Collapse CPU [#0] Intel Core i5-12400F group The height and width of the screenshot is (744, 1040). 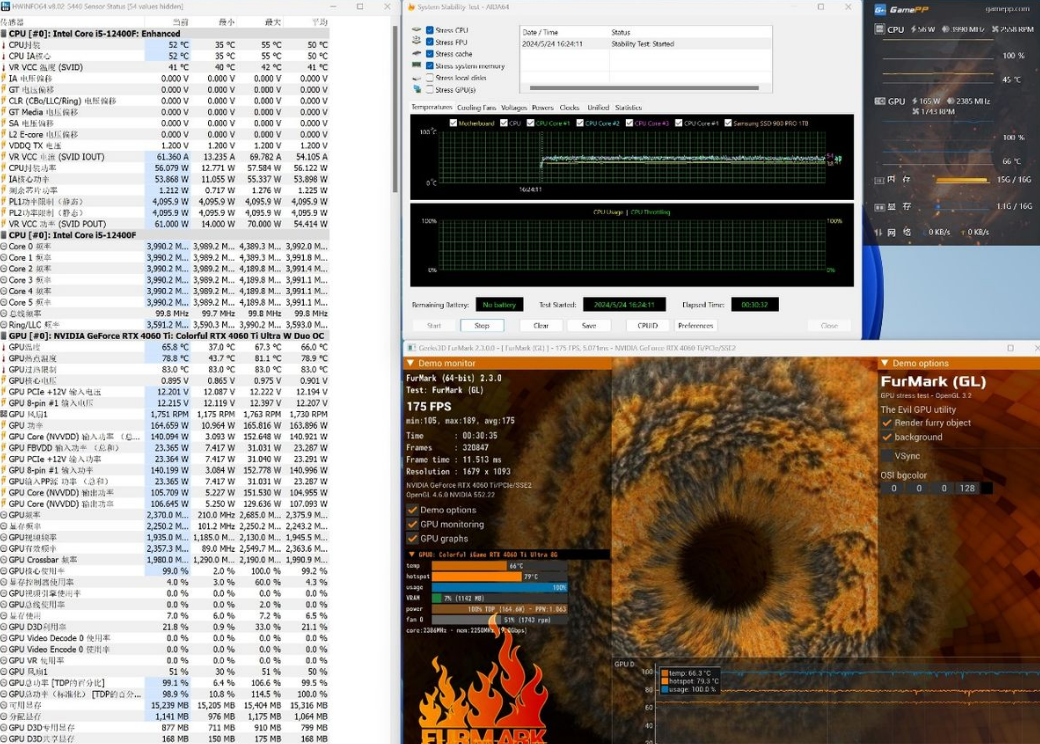164,235
